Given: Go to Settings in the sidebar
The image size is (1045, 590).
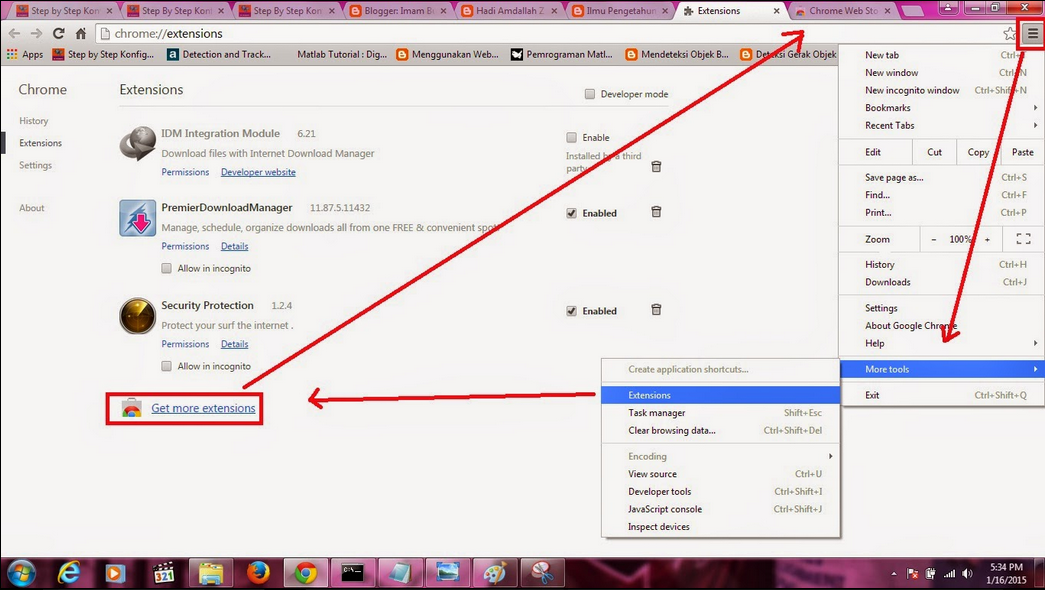Looking at the screenshot, I should click(35, 165).
